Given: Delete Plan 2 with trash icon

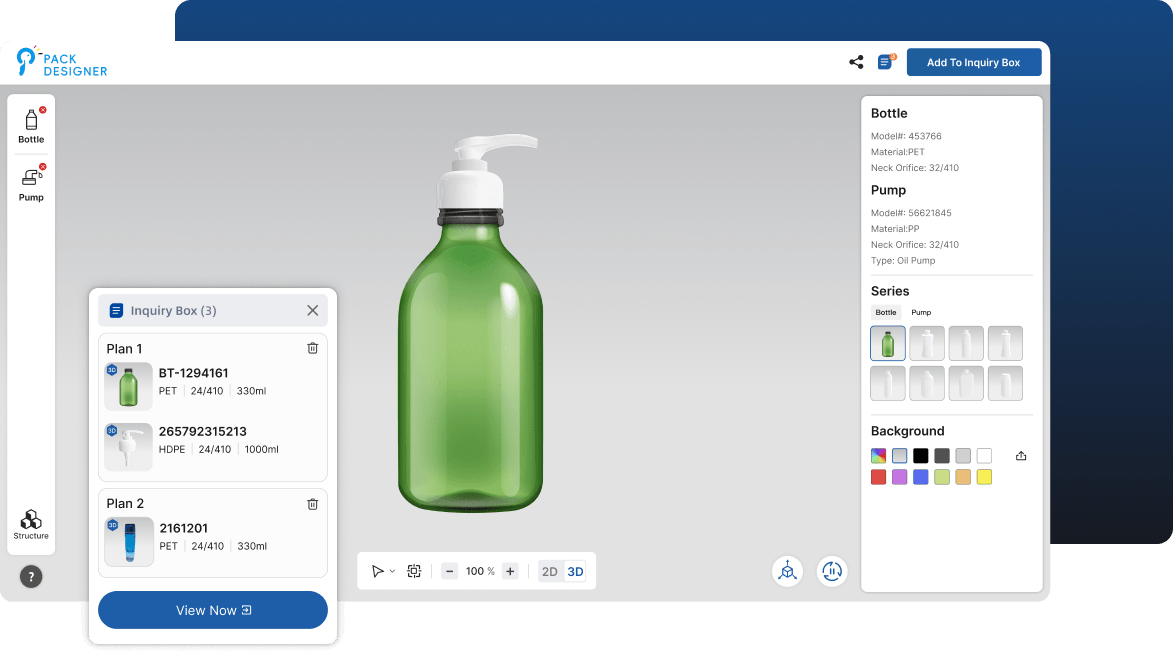Looking at the screenshot, I should click(x=312, y=504).
